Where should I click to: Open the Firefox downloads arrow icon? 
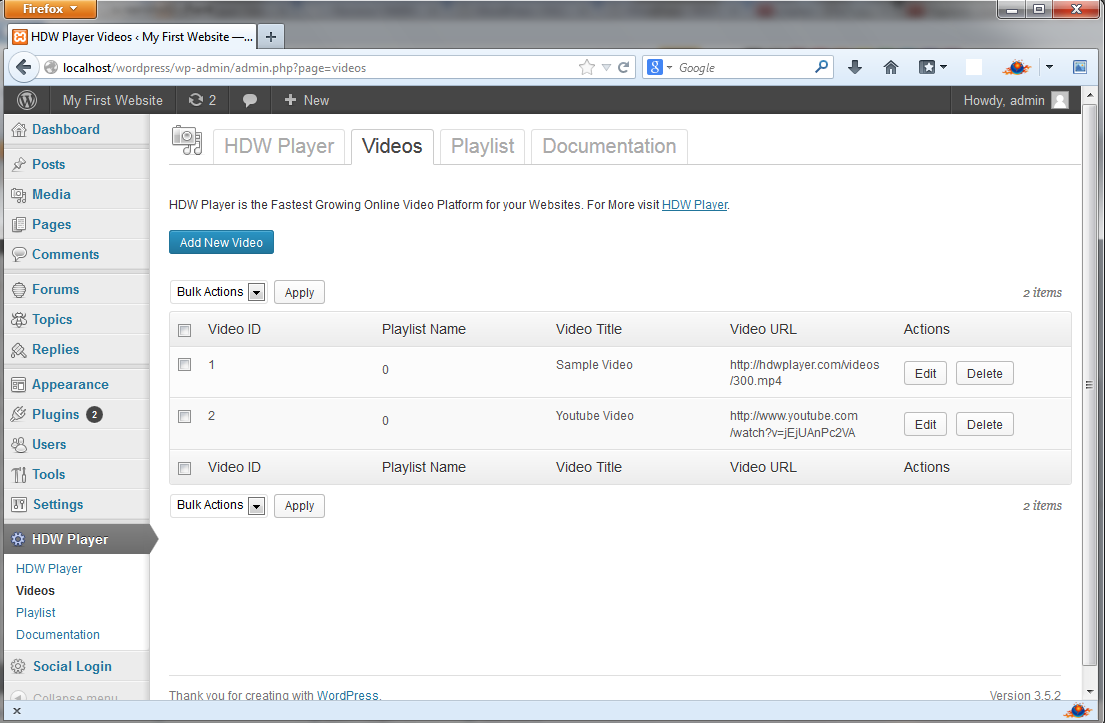855,68
